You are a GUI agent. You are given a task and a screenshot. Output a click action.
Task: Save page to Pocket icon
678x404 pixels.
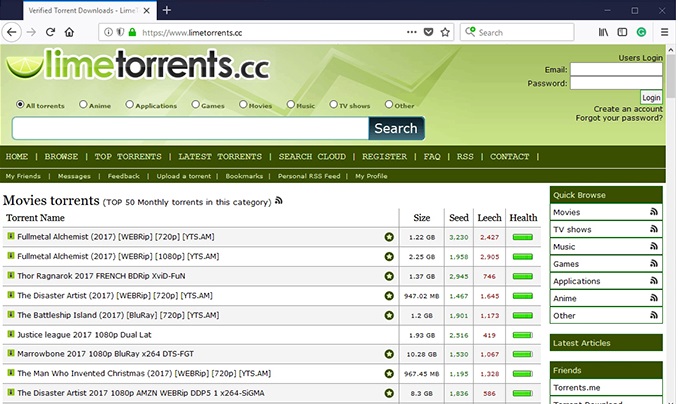[x=428, y=32]
